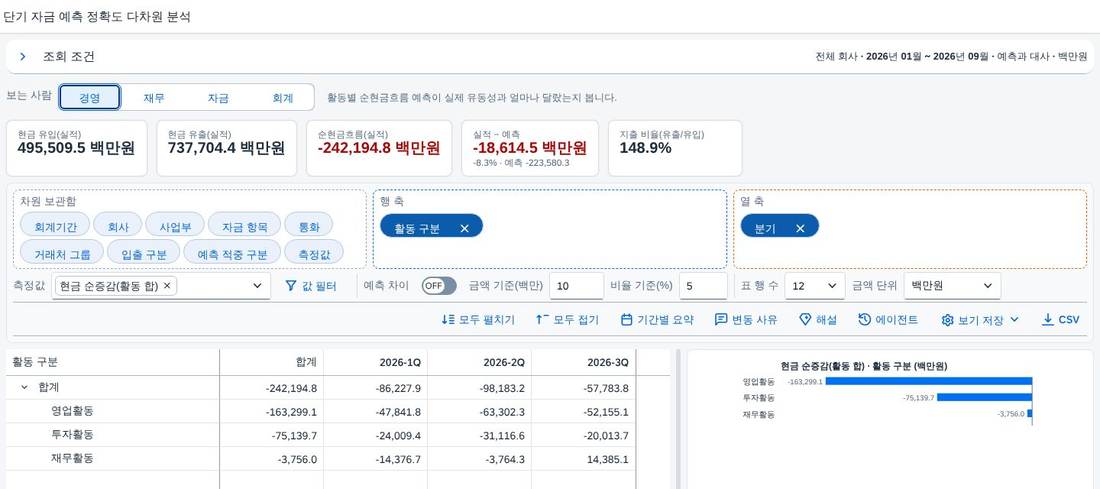Image resolution: width=1100 pixels, height=489 pixels.
Task: Select the 재무활동 row label
Action: pos(72,458)
